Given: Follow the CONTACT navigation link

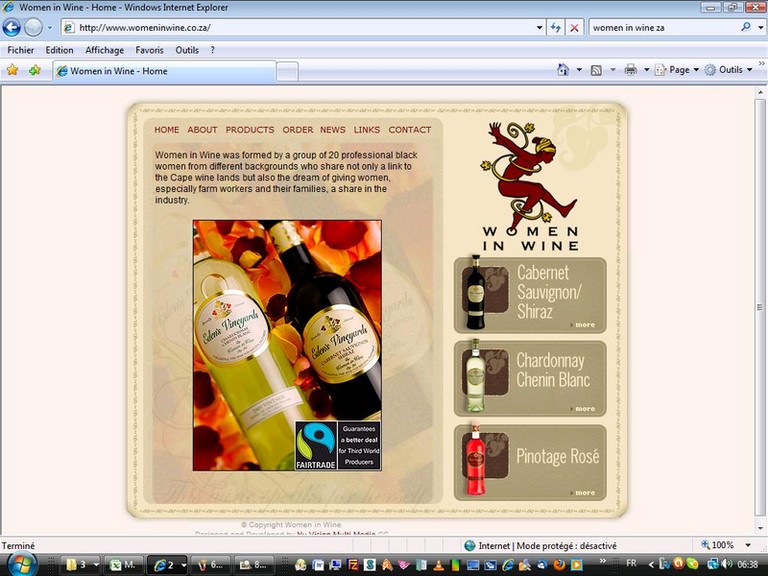Looking at the screenshot, I should (x=409, y=130).
